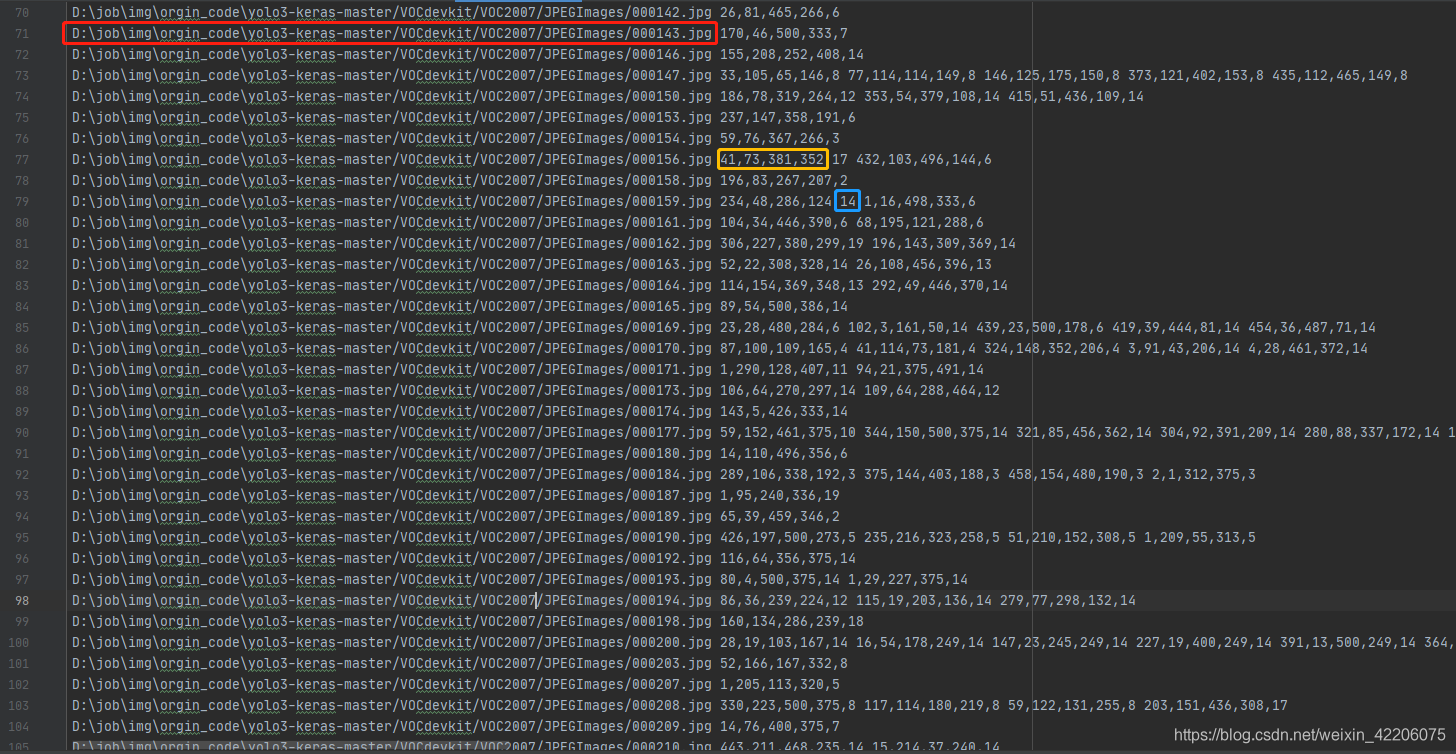Click the annotation text '196,83,267,207,2'
Screen dimensions: 1456x754
point(784,181)
